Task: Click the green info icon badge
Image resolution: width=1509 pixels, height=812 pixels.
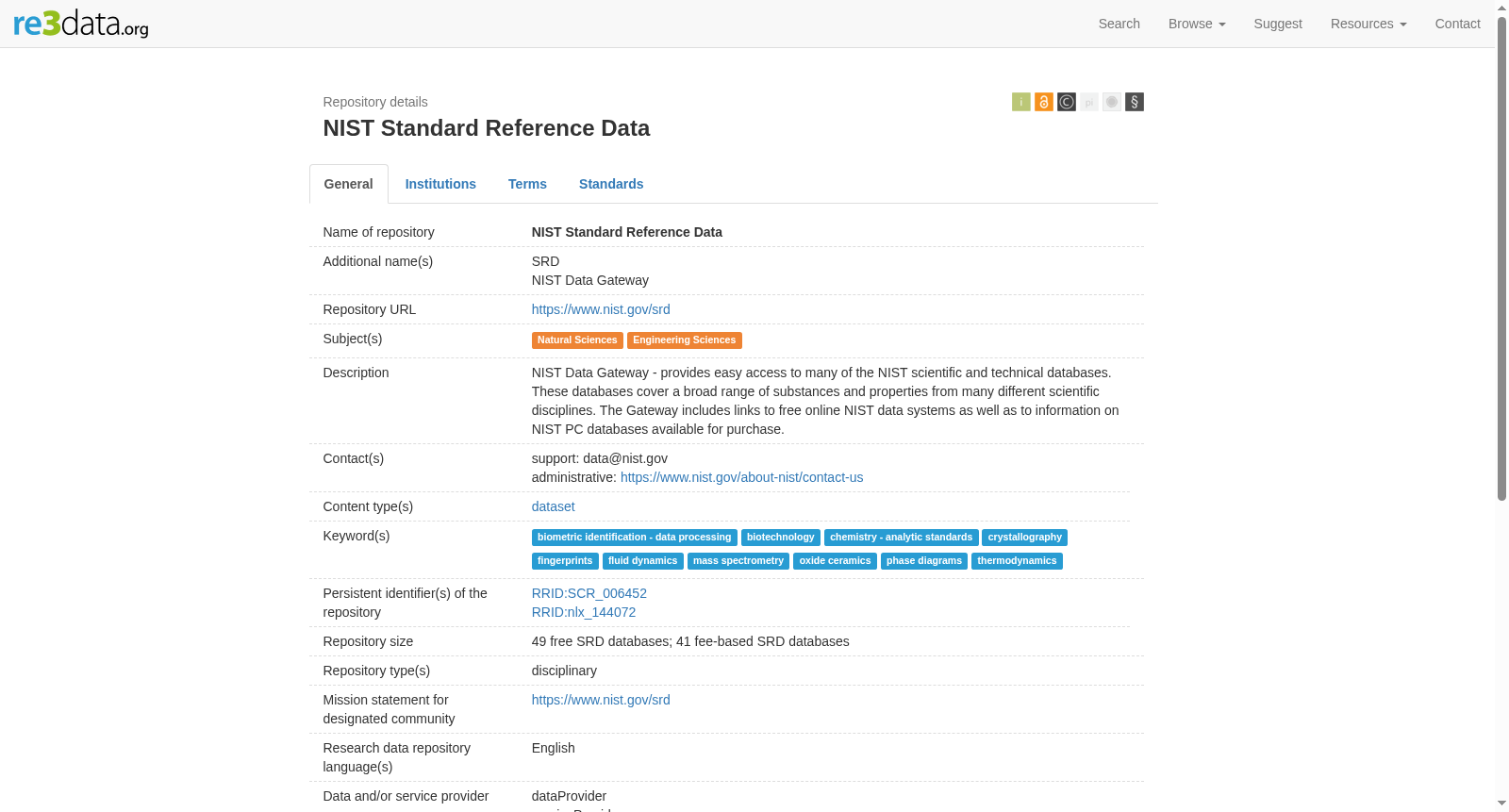Action: click(1020, 102)
